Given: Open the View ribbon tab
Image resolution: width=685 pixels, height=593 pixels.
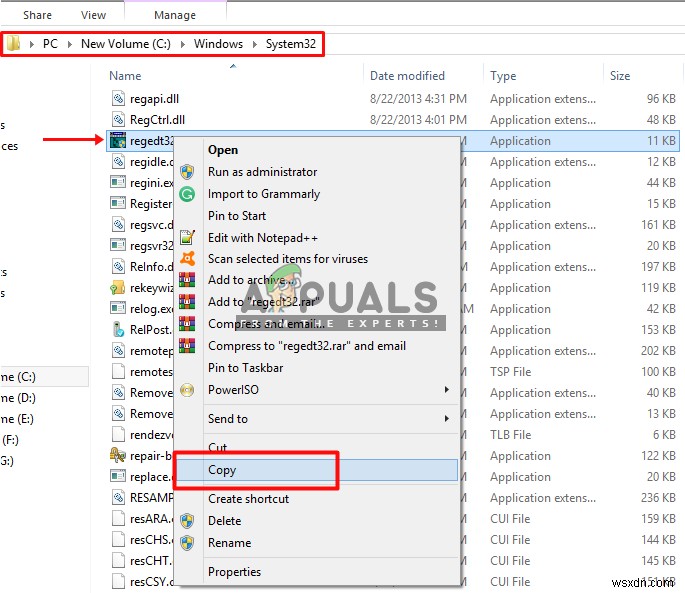Looking at the screenshot, I should (93, 15).
